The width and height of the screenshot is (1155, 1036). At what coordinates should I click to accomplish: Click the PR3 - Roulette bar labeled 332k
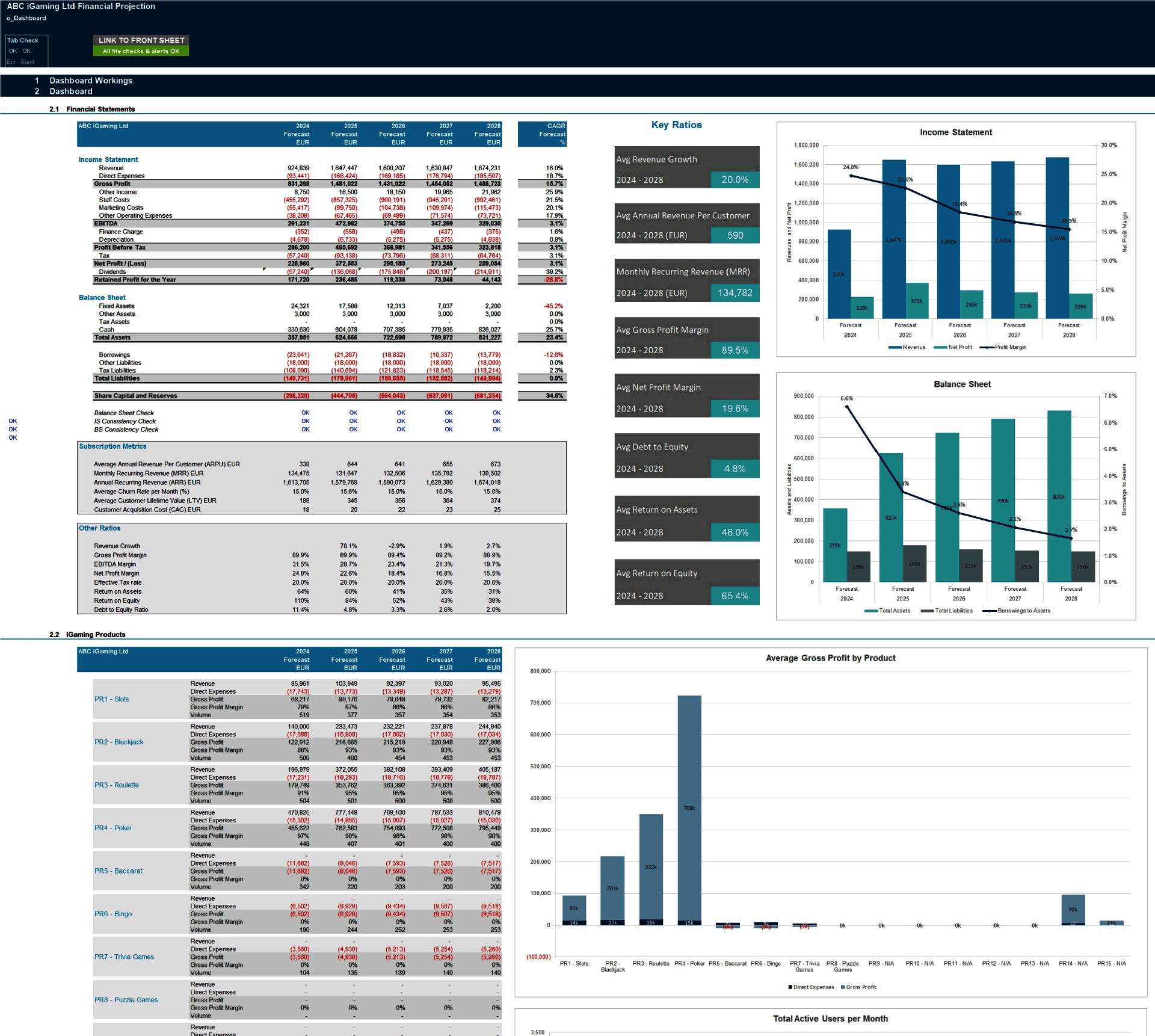(651, 867)
